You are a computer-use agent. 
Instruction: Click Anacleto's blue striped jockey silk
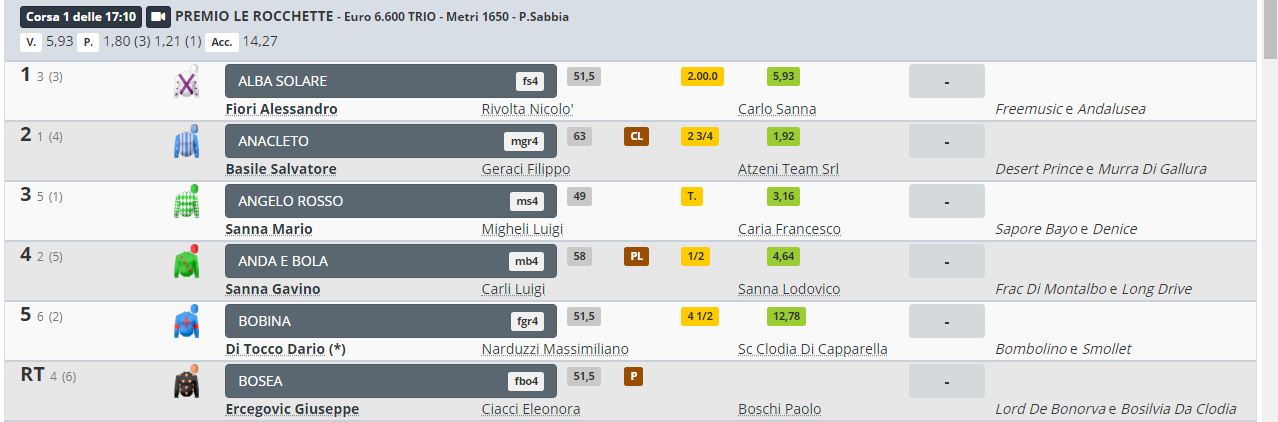186,142
